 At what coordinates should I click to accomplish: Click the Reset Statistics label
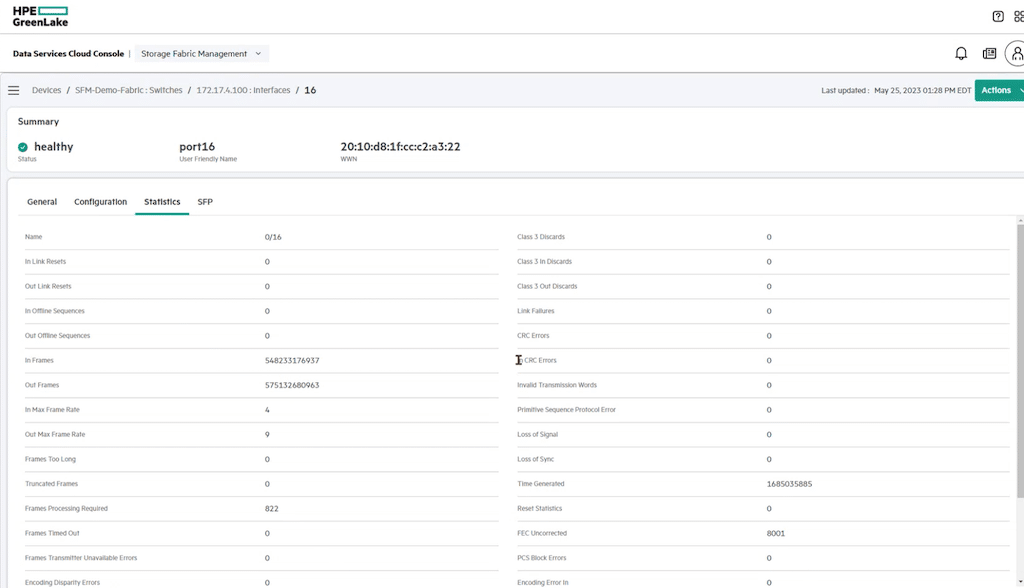click(539, 509)
